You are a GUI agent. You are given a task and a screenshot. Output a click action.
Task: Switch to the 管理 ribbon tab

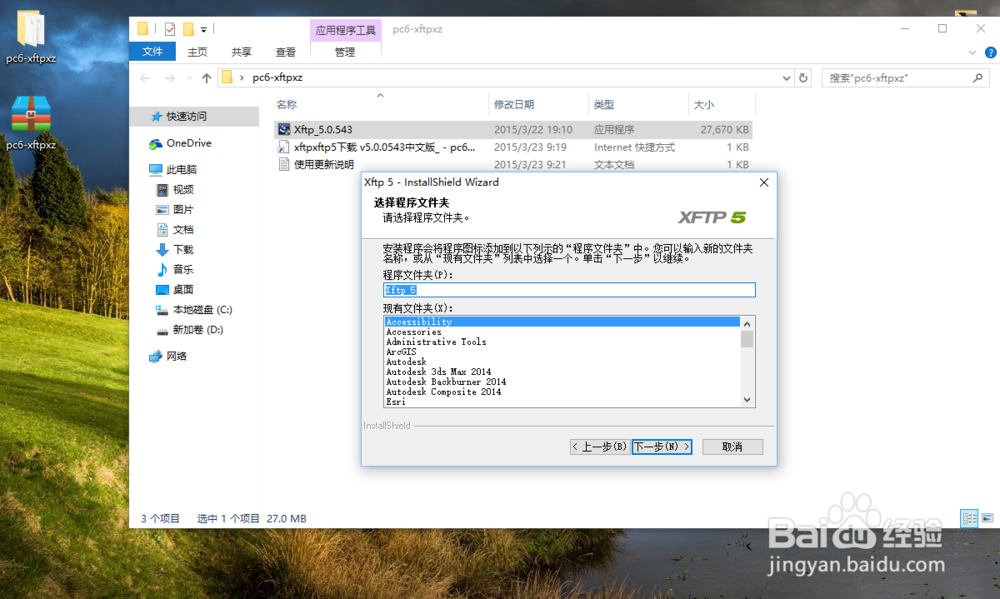[345, 52]
